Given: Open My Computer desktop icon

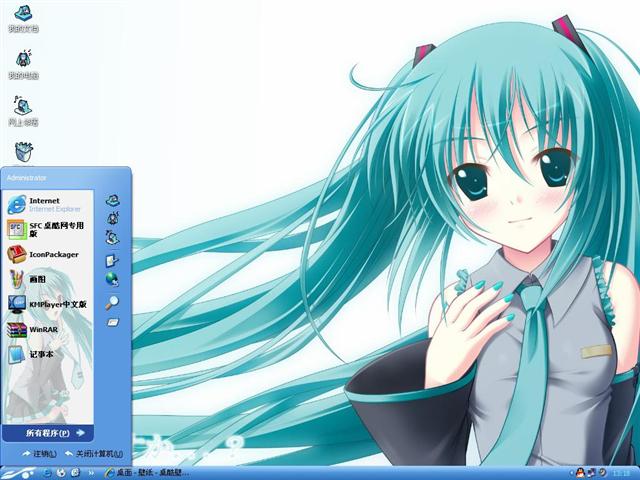Looking at the screenshot, I should (23, 64).
